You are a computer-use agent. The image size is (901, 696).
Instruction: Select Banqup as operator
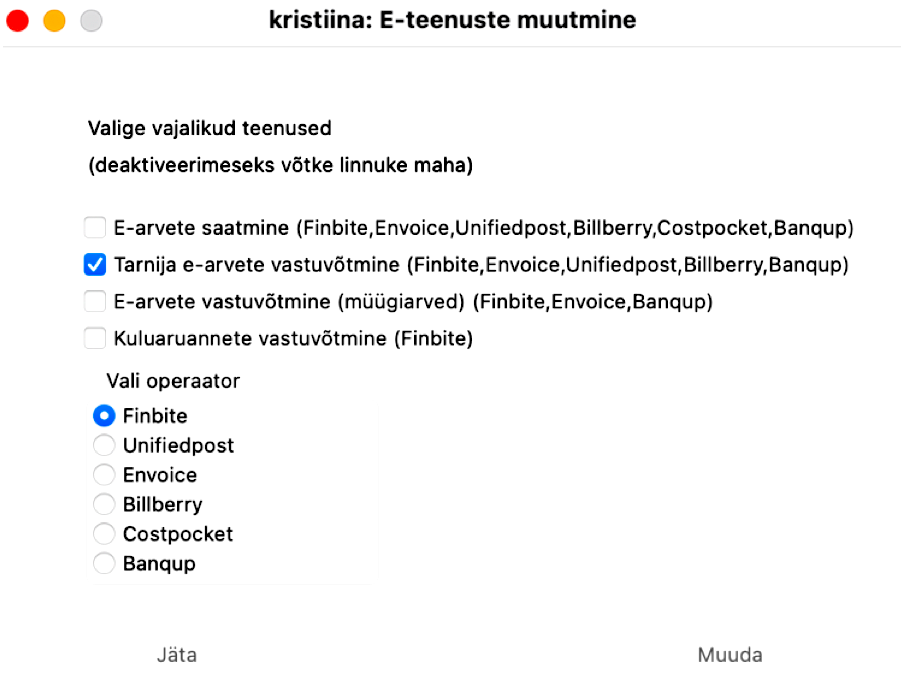[x=104, y=563]
